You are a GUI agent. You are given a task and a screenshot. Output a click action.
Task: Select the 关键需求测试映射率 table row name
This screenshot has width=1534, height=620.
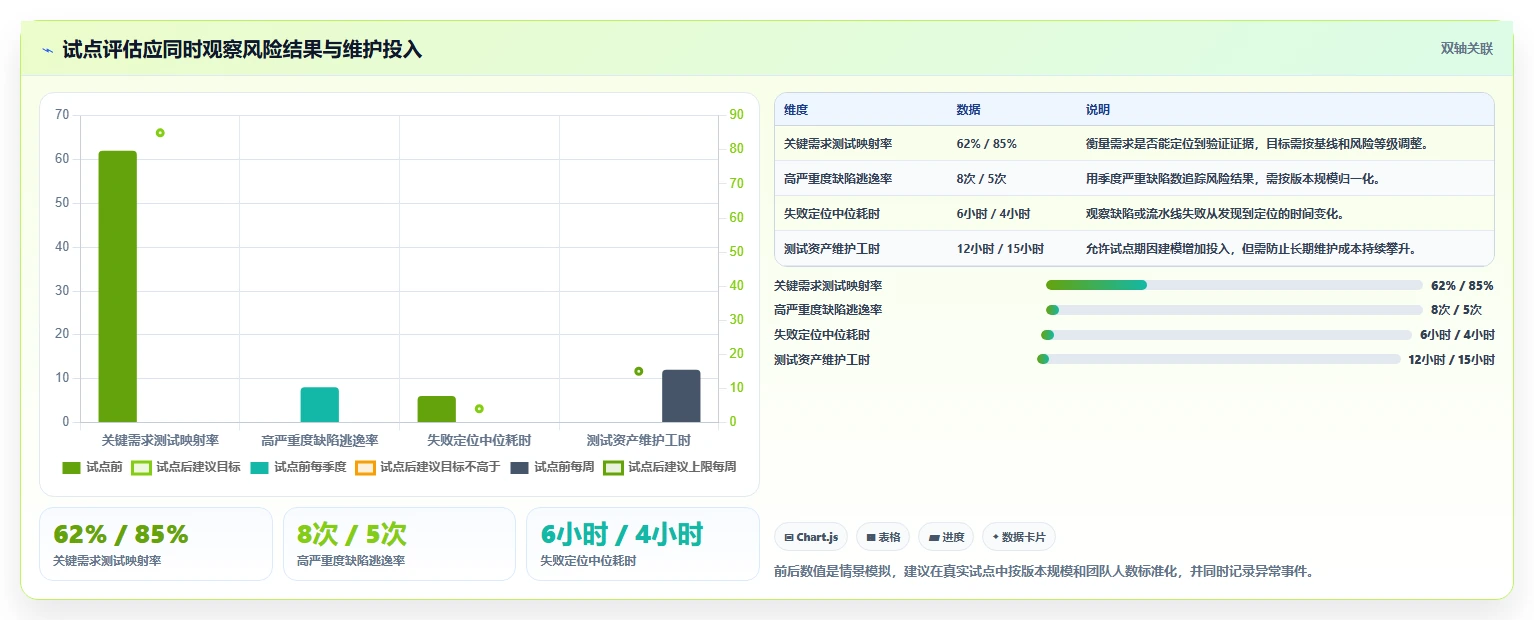838,144
